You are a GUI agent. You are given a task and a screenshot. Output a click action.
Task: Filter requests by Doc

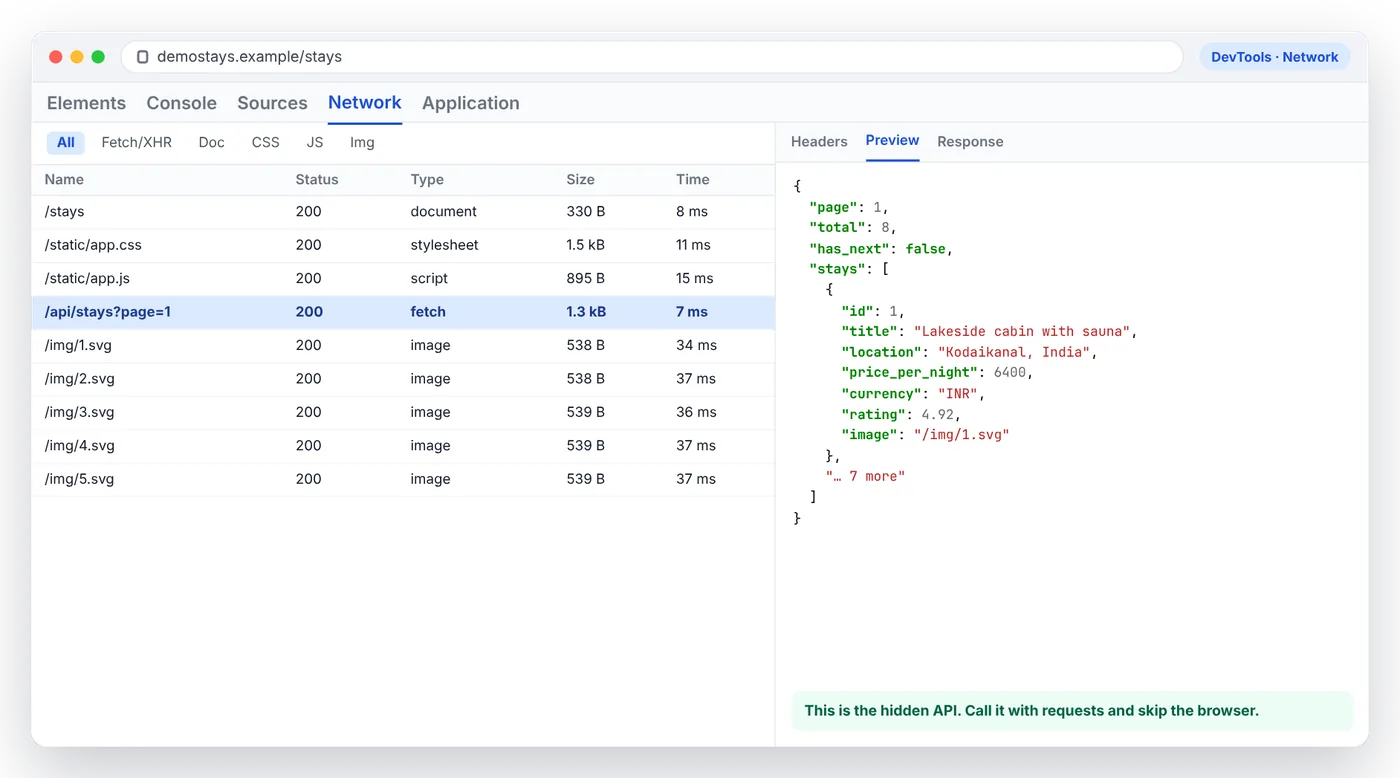pyautogui.click(x=212, y=143)
